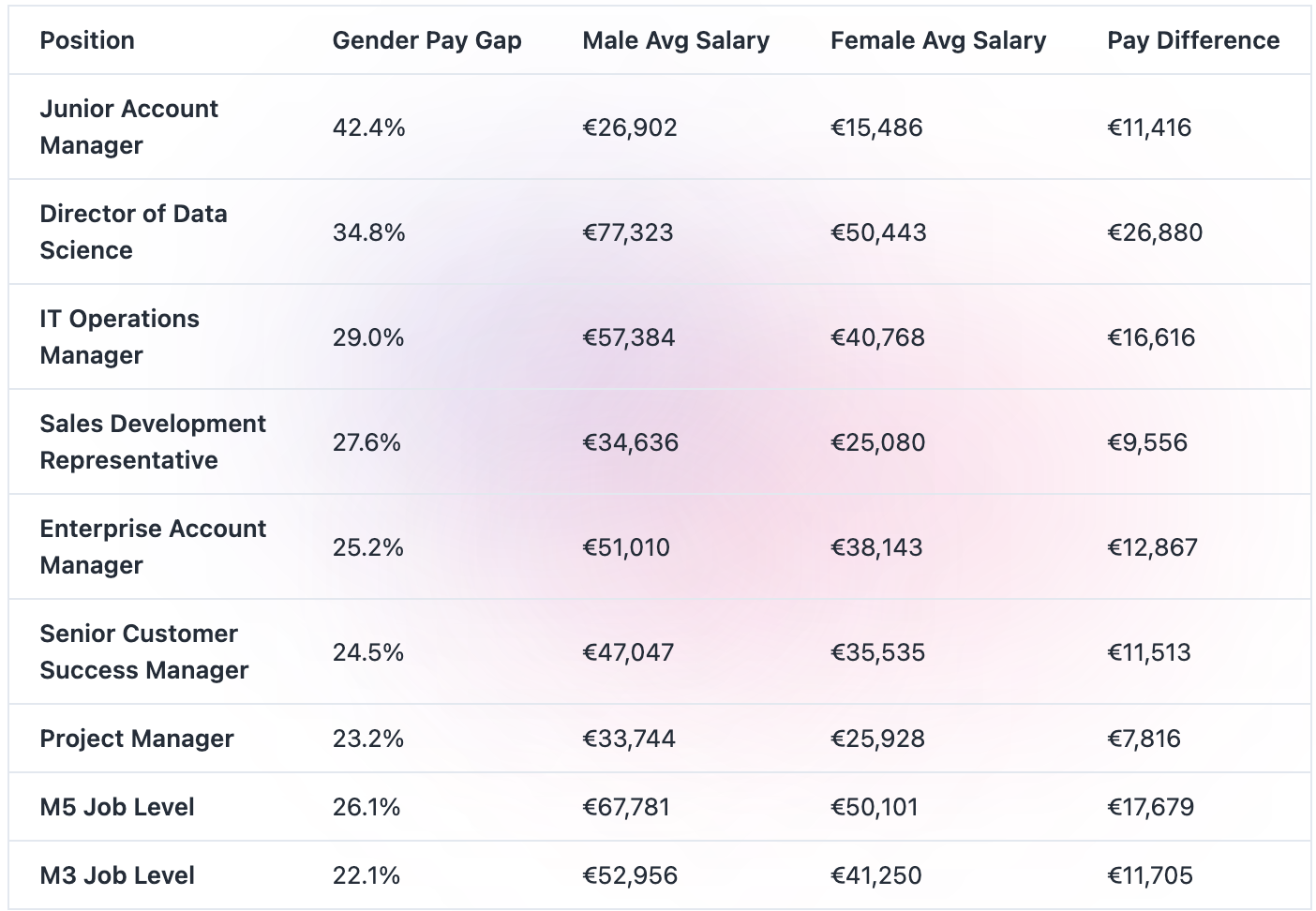Click the €40,768 female salary value
The width and height of the screenshot is (1316, 911).
pyautogui.click(x=877, y=337)
